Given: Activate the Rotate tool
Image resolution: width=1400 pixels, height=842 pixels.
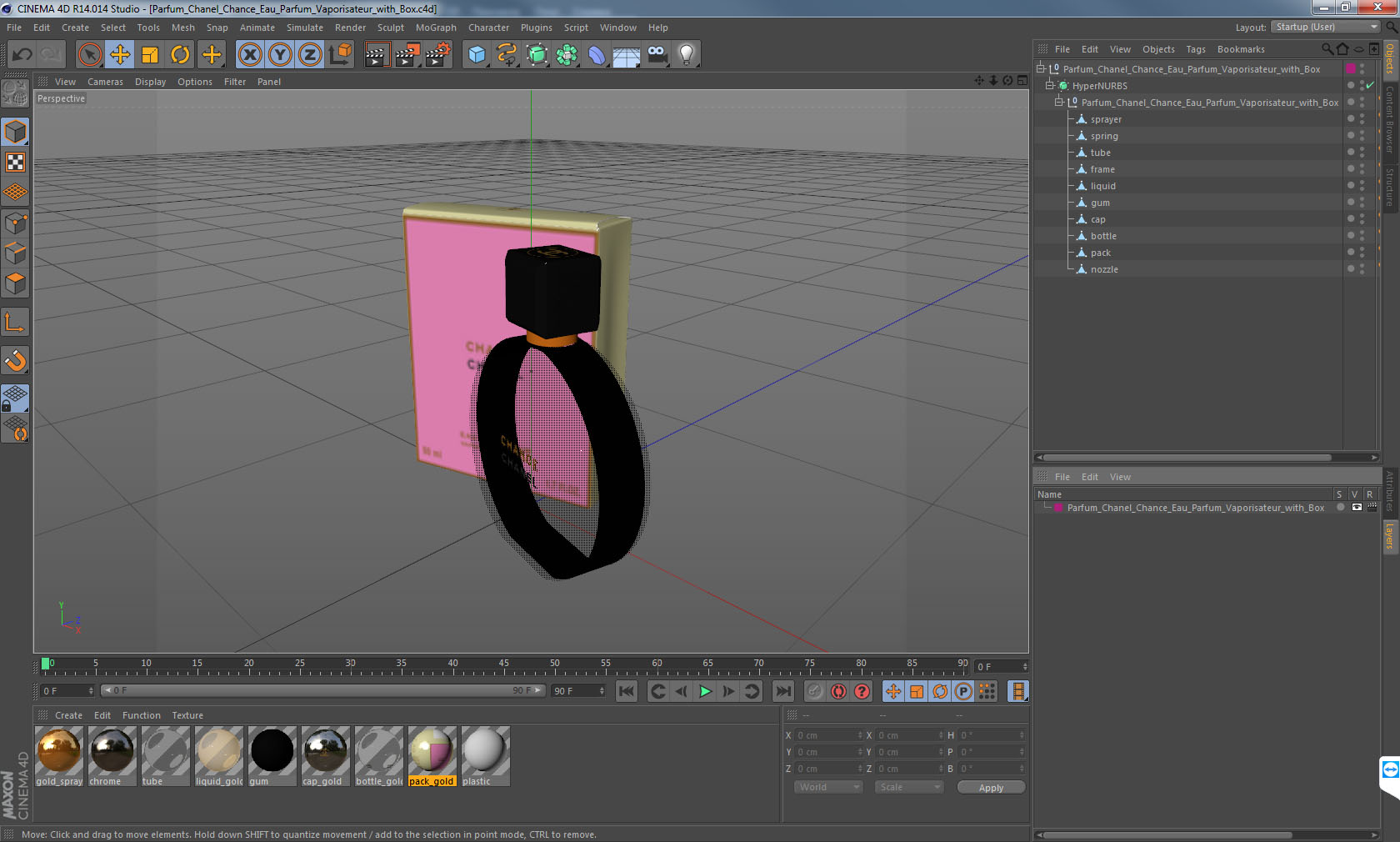Looking at the screenshot, I should [x=180, y=55].
